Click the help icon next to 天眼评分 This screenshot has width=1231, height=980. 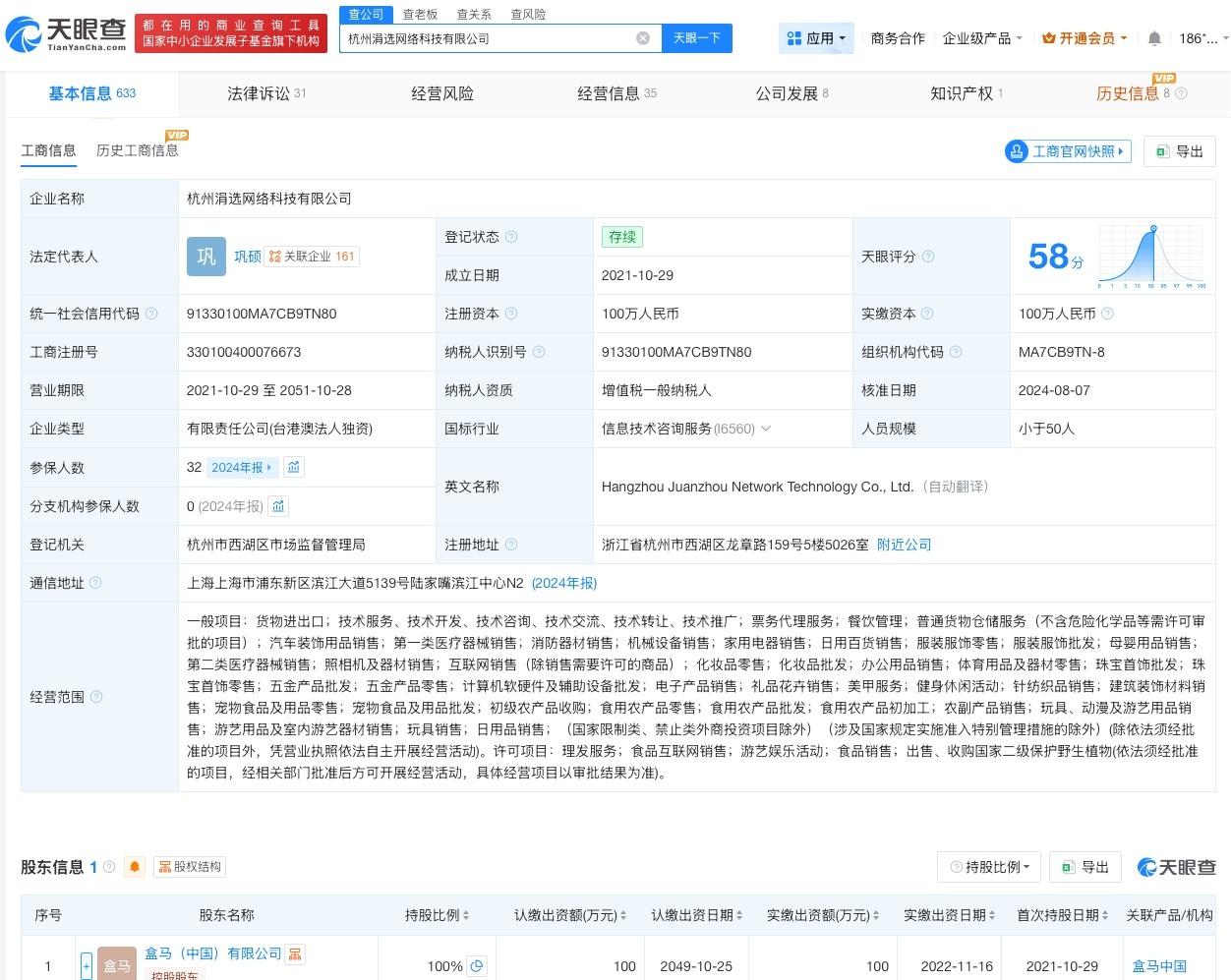pos(927,257)
